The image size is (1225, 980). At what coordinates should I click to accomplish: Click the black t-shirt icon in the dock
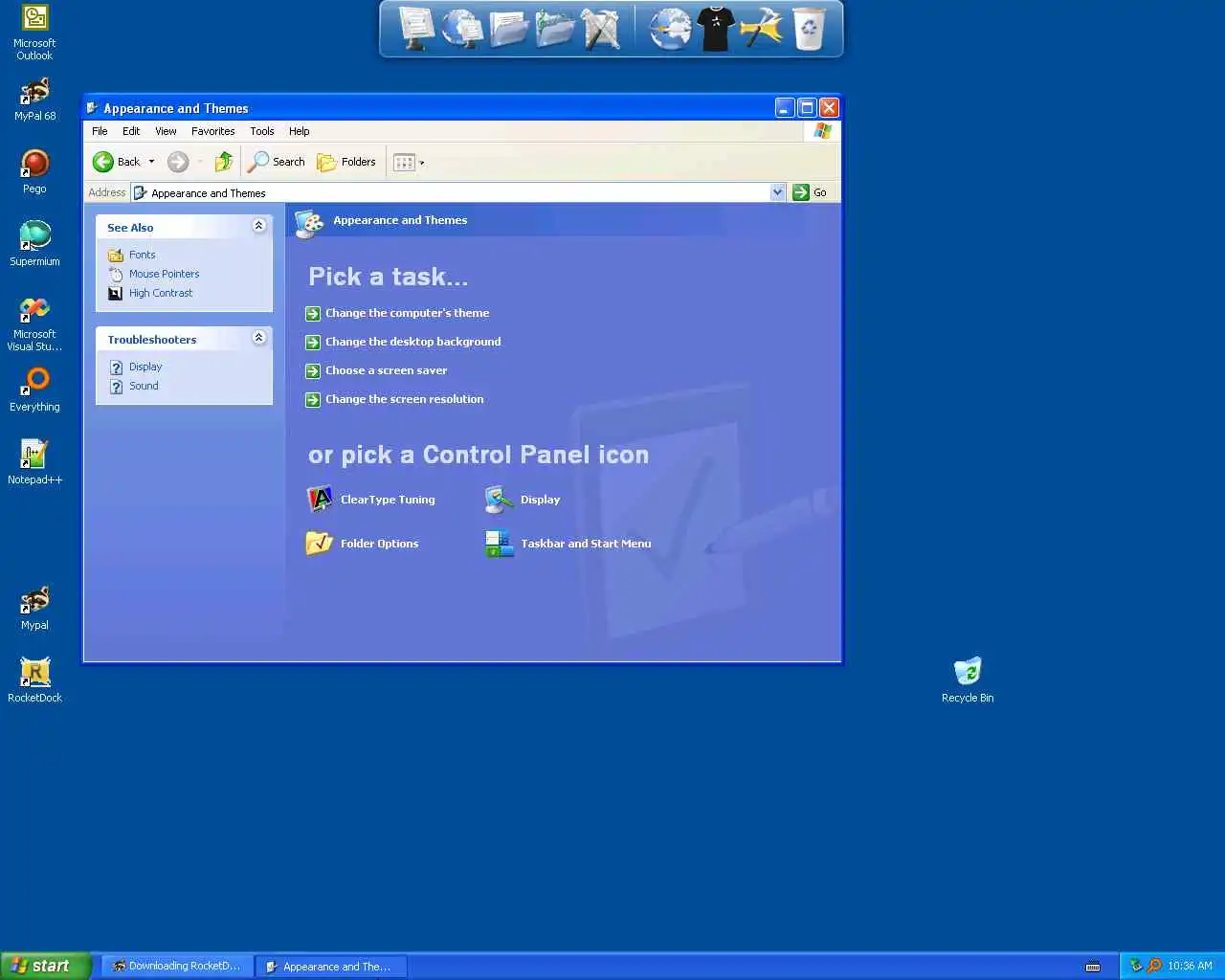(716, 28)
